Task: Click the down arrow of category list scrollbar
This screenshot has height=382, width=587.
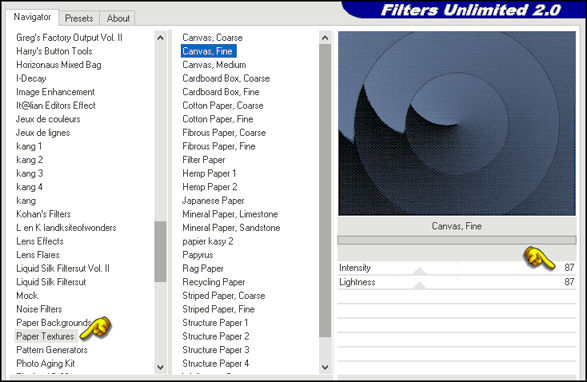Action: pos(160,367)
